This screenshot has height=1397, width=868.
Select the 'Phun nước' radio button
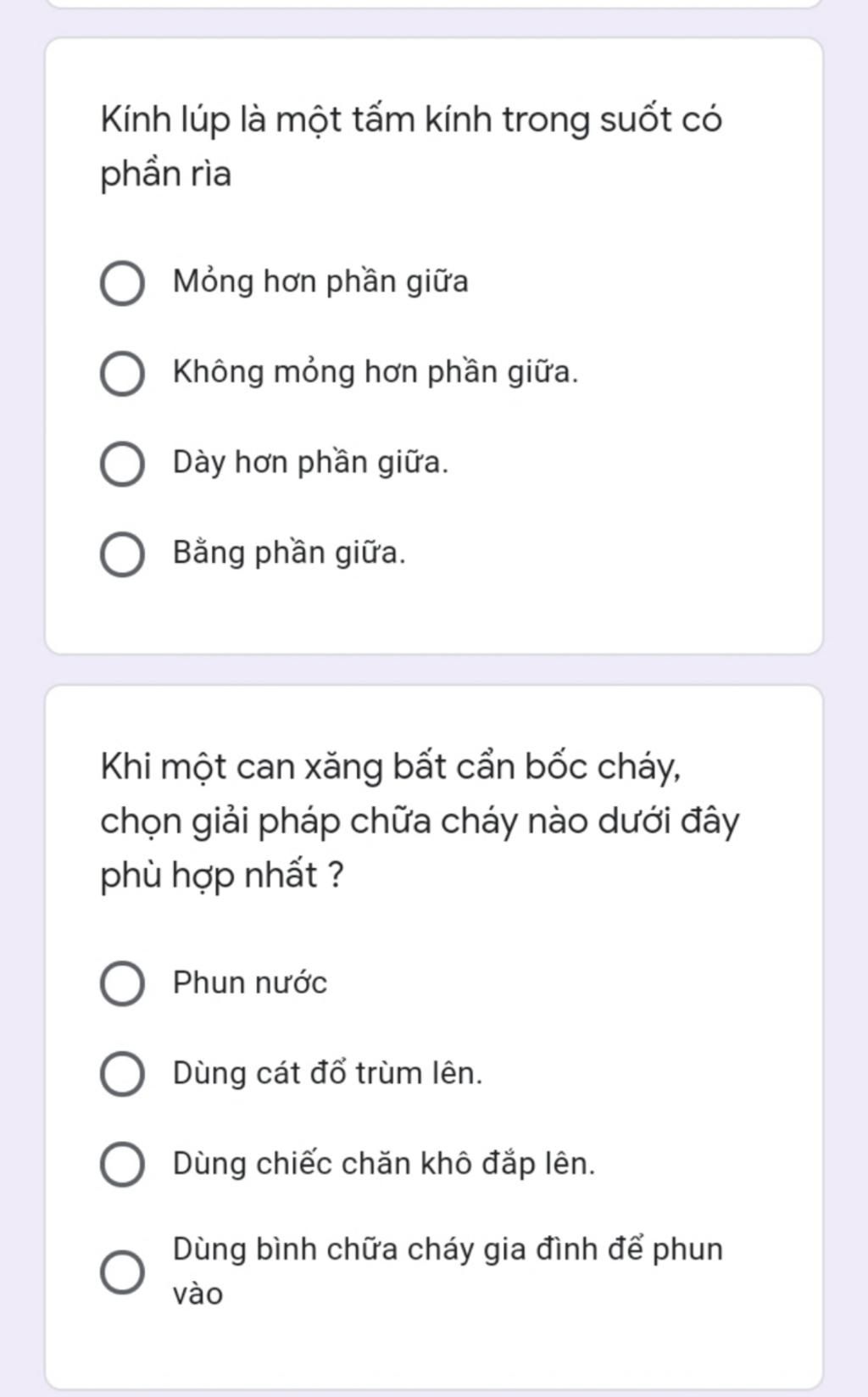[122, 984]
